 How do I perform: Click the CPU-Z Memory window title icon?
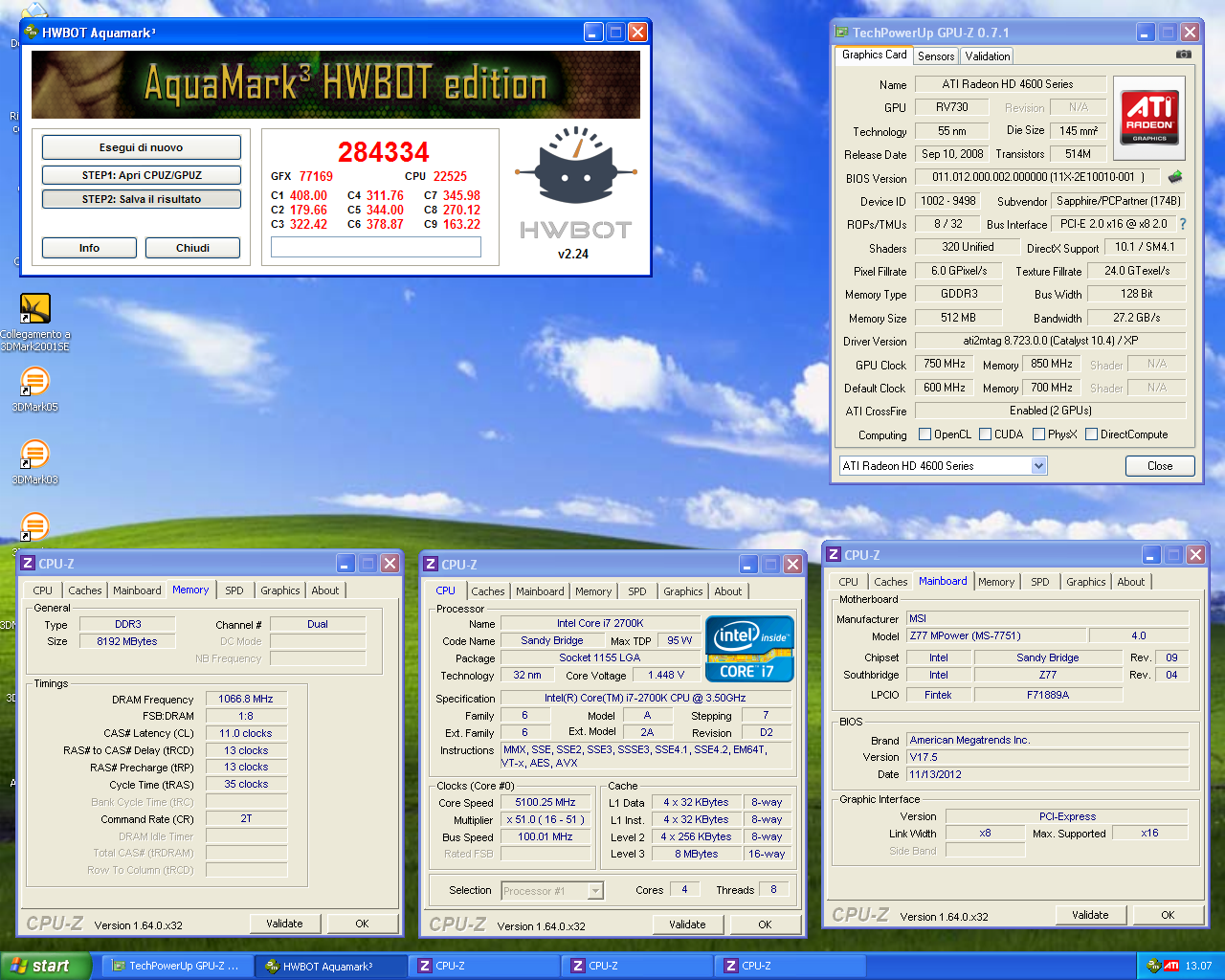[28, 564]
